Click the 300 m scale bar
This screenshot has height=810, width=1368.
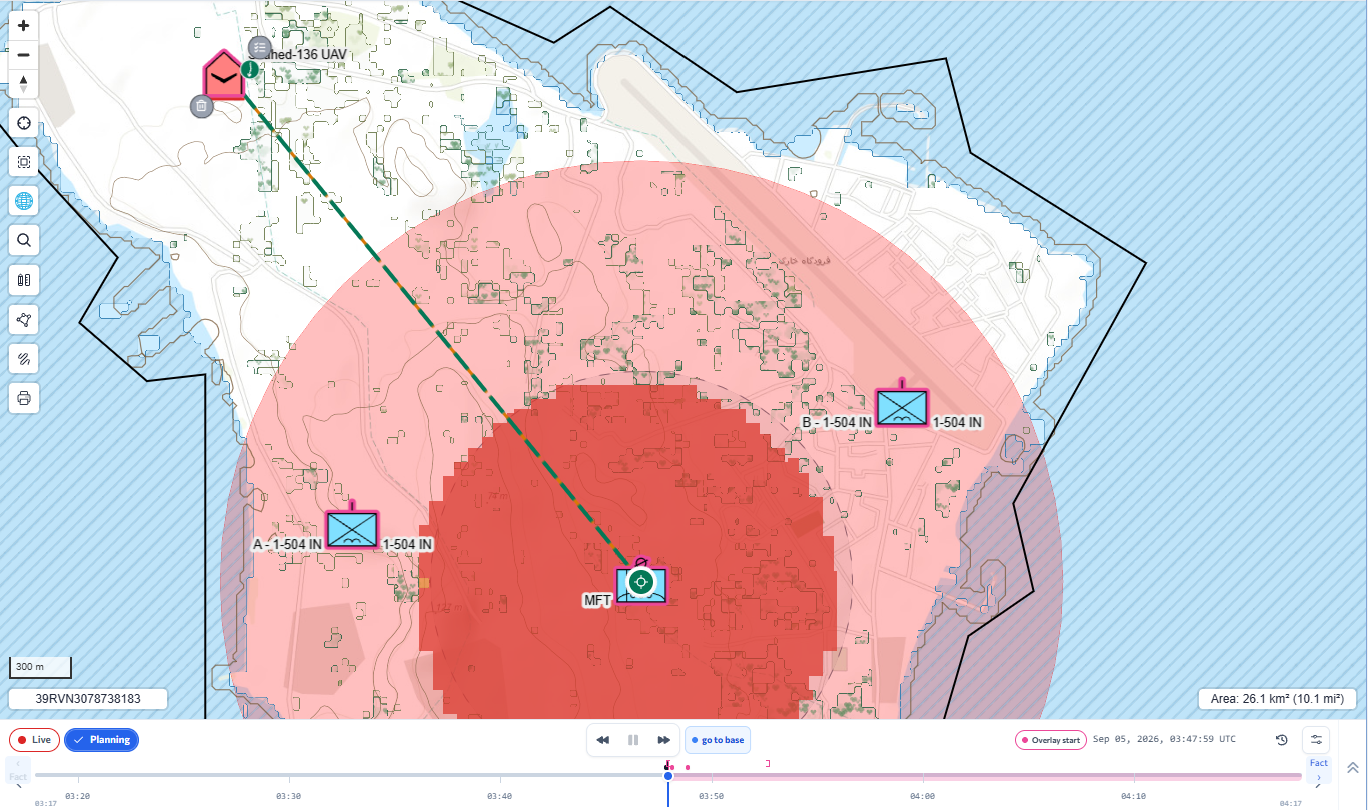point(40,667)
